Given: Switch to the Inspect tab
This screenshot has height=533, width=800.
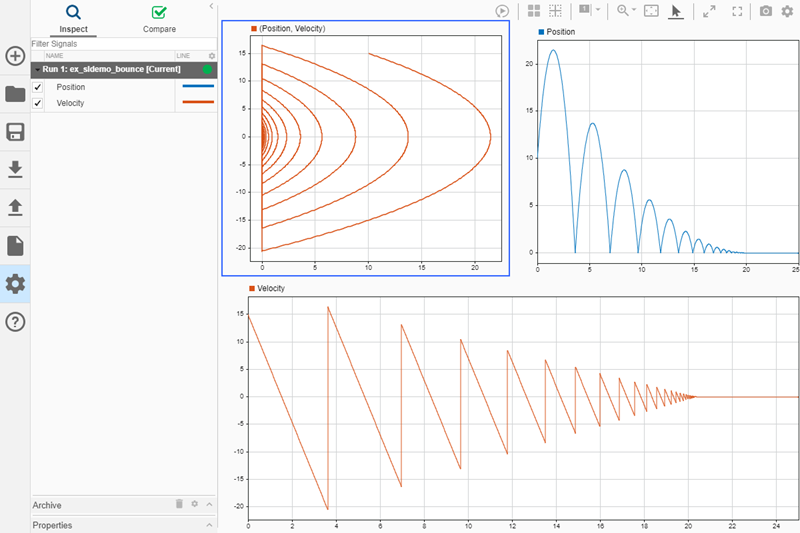Looking at the screenshot, I should [73, 19].
